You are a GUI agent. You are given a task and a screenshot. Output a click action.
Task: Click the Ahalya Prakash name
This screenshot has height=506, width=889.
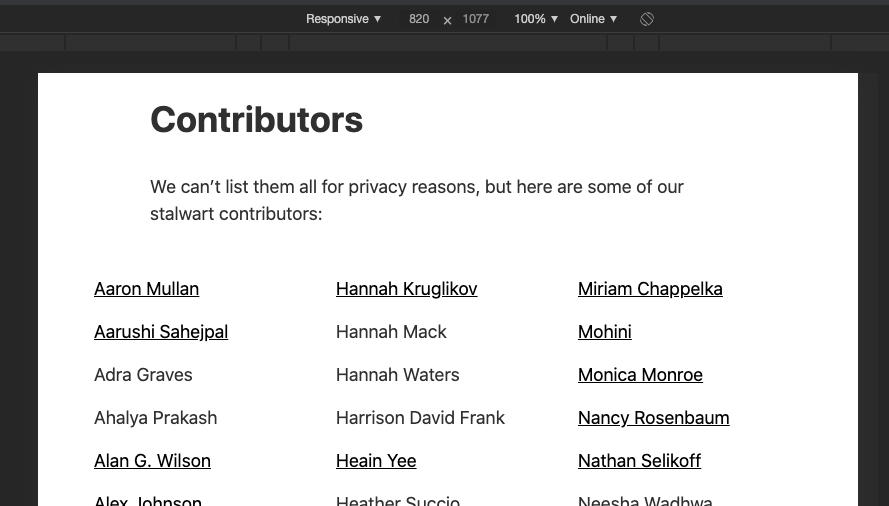tap(155, 418)
